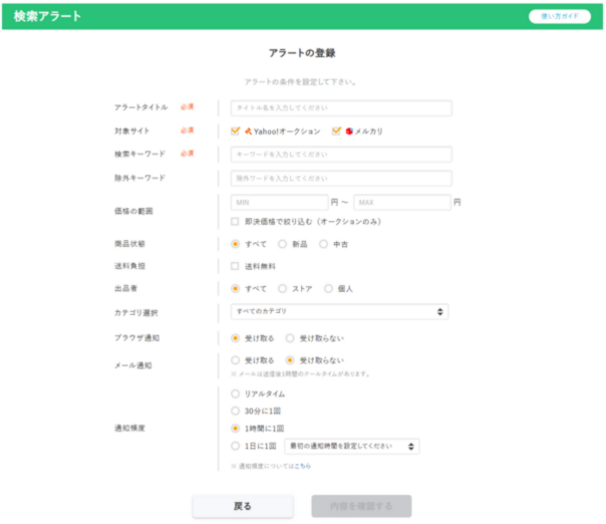
Task: Select 受け取らない for メール通知
Action: [290, 361]
